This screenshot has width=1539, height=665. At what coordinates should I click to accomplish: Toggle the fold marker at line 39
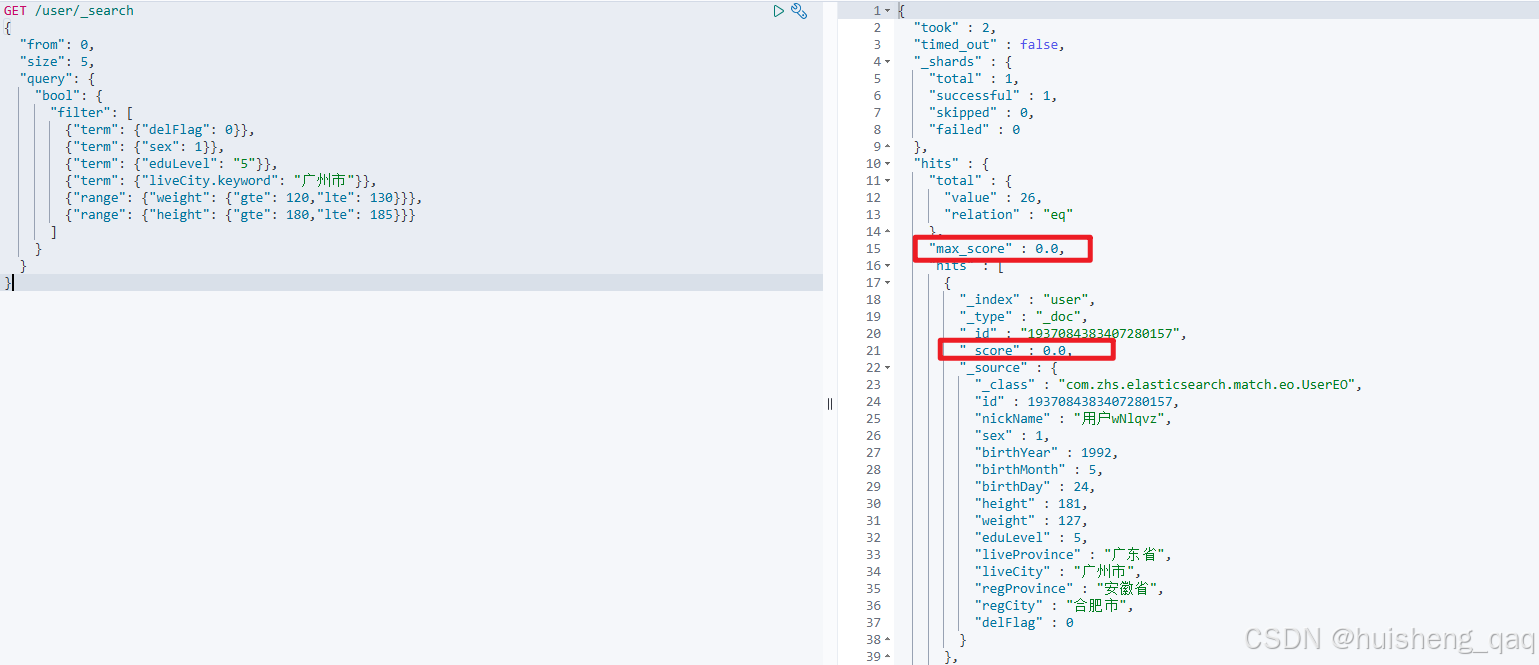[887, 657]
